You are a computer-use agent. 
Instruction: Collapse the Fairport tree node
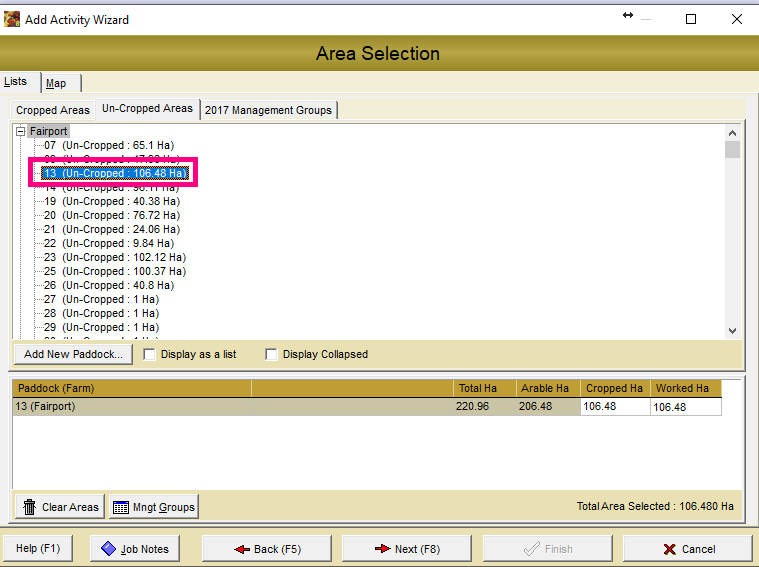[20, 131]
